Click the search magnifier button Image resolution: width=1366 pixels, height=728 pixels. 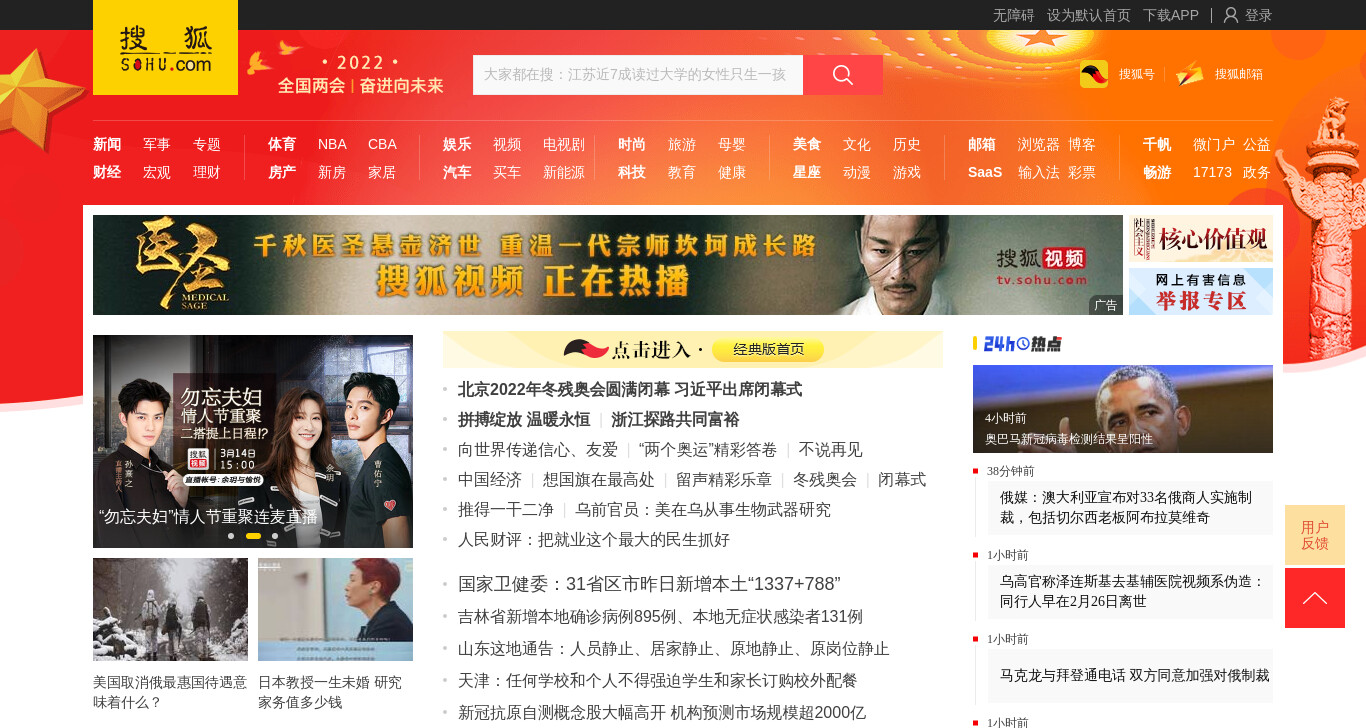843,75
